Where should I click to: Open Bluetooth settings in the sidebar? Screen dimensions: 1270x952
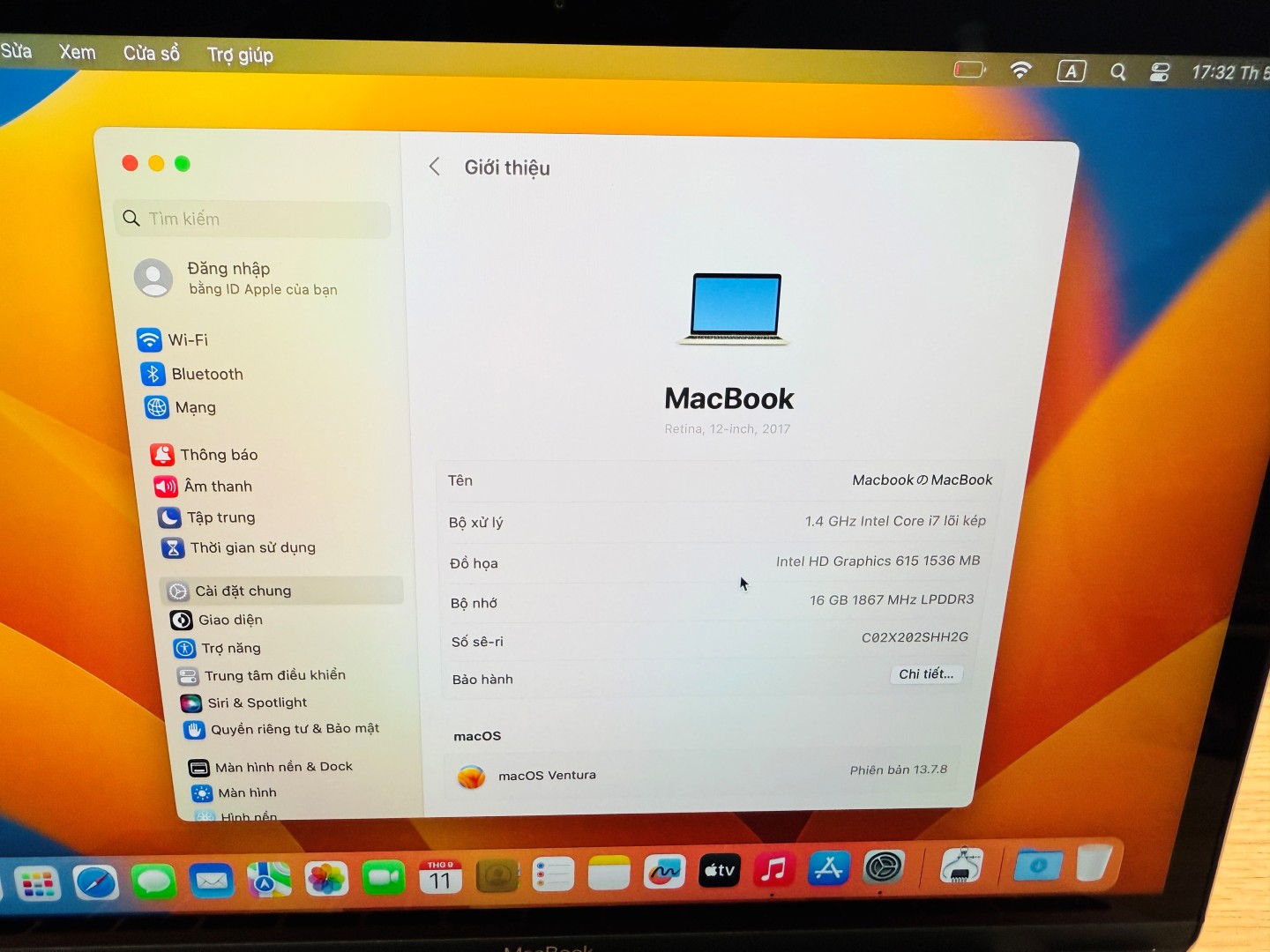[191, 374]
